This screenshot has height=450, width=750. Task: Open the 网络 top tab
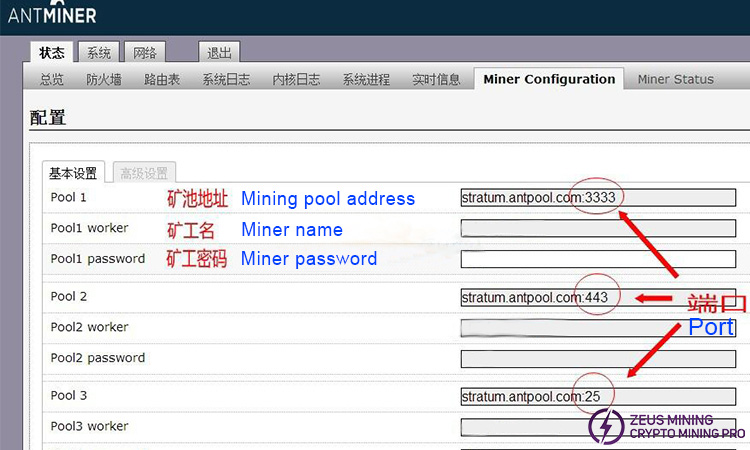(145, 52)
